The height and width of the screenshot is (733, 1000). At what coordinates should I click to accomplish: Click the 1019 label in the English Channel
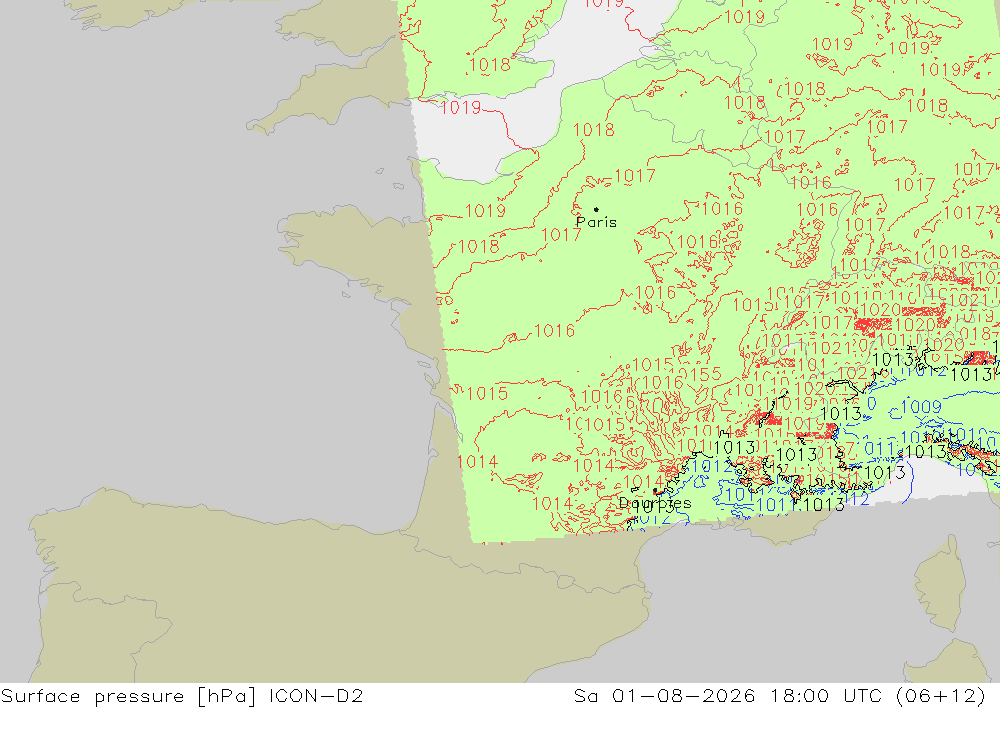[460, 107]
